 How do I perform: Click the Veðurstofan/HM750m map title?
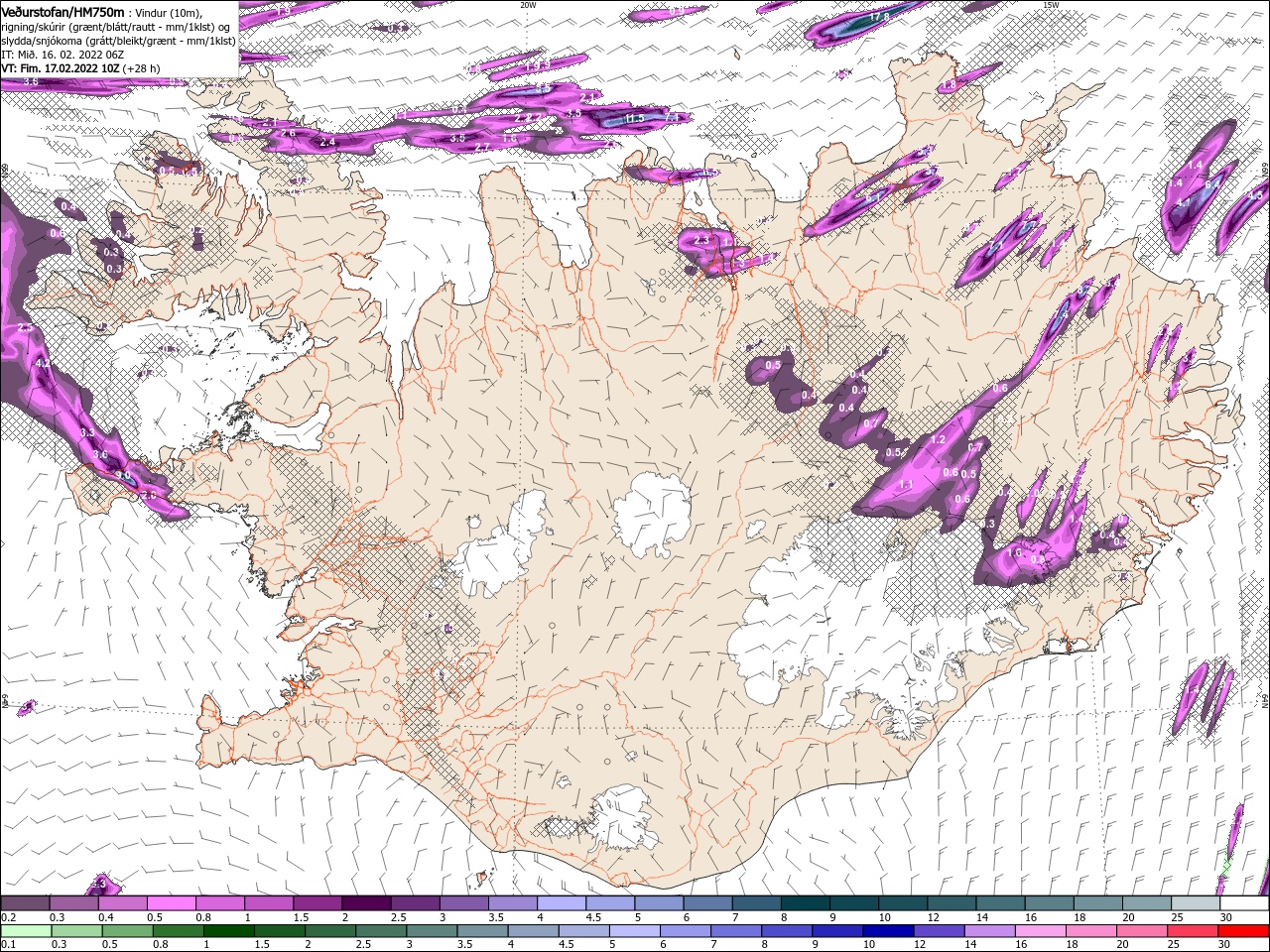click(63, 11)
